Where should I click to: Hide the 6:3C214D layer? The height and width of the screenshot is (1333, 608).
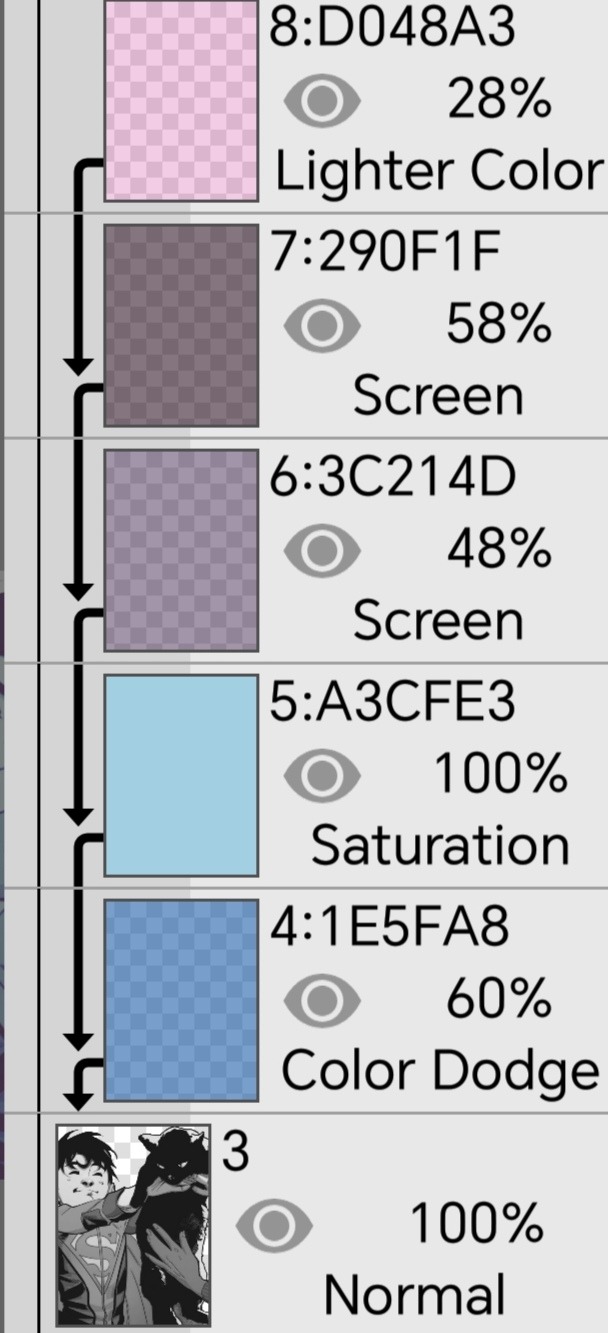(322, 551)
